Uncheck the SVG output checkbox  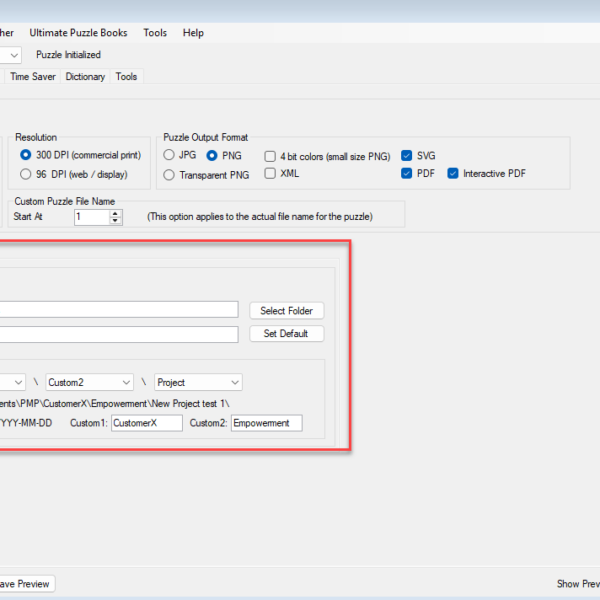407,156
